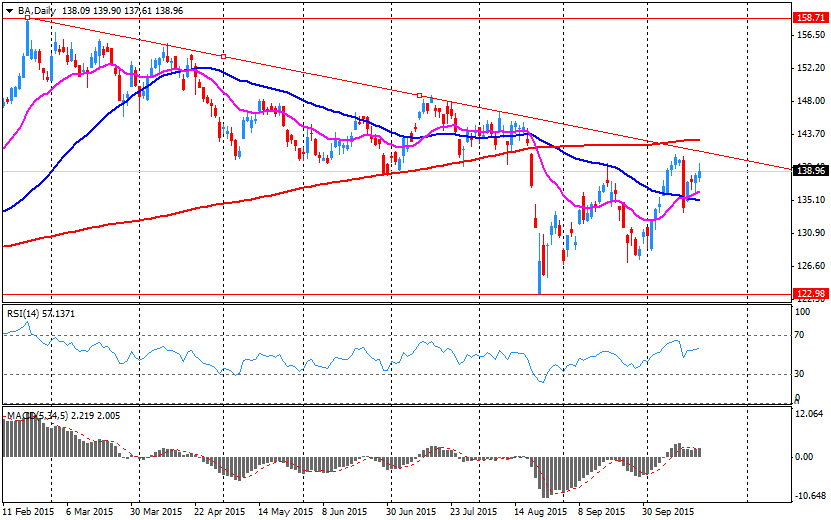Click the MACD scale value 12.064
The height and width of the screenshot is (520, 831).
click(810, 413)
